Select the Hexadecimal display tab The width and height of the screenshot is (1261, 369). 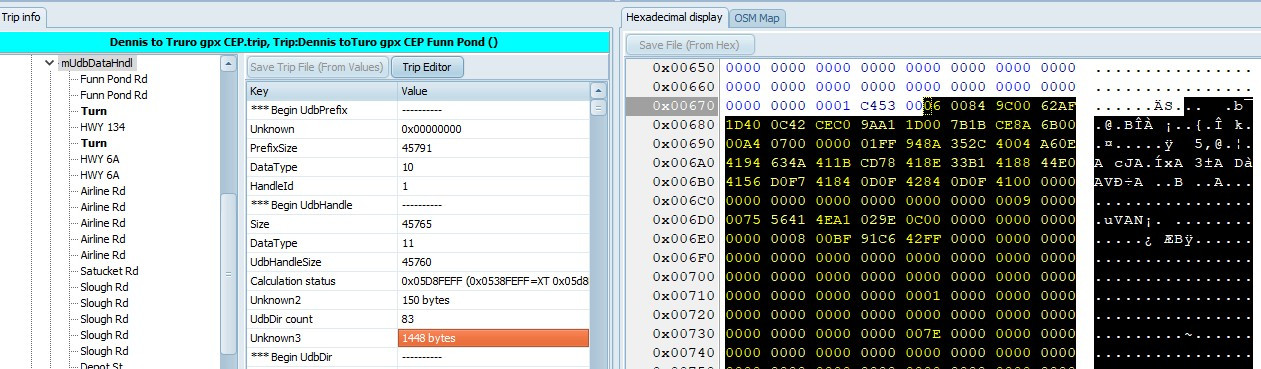pos(674,17)
